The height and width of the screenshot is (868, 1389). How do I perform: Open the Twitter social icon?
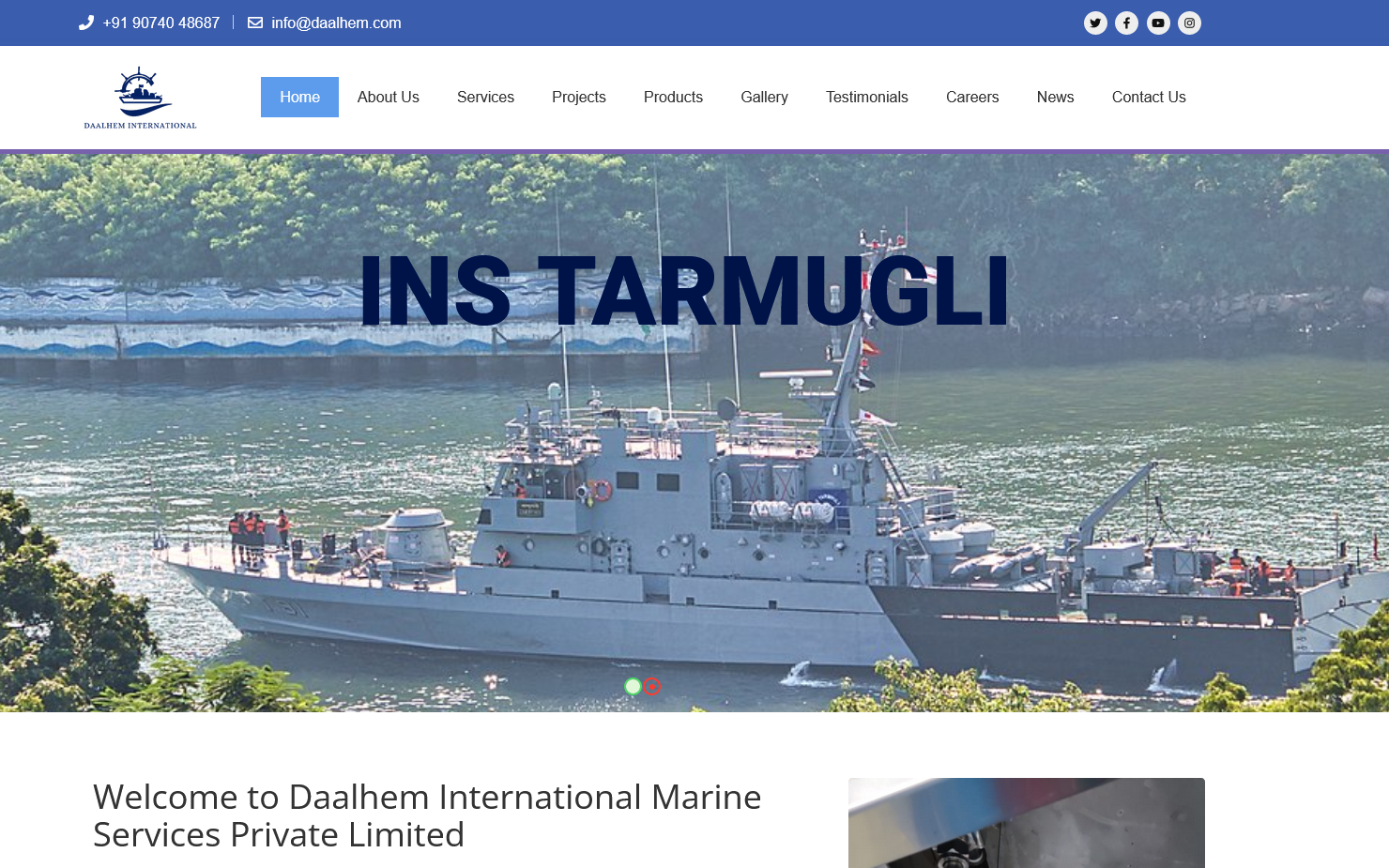coord(1095,23)
